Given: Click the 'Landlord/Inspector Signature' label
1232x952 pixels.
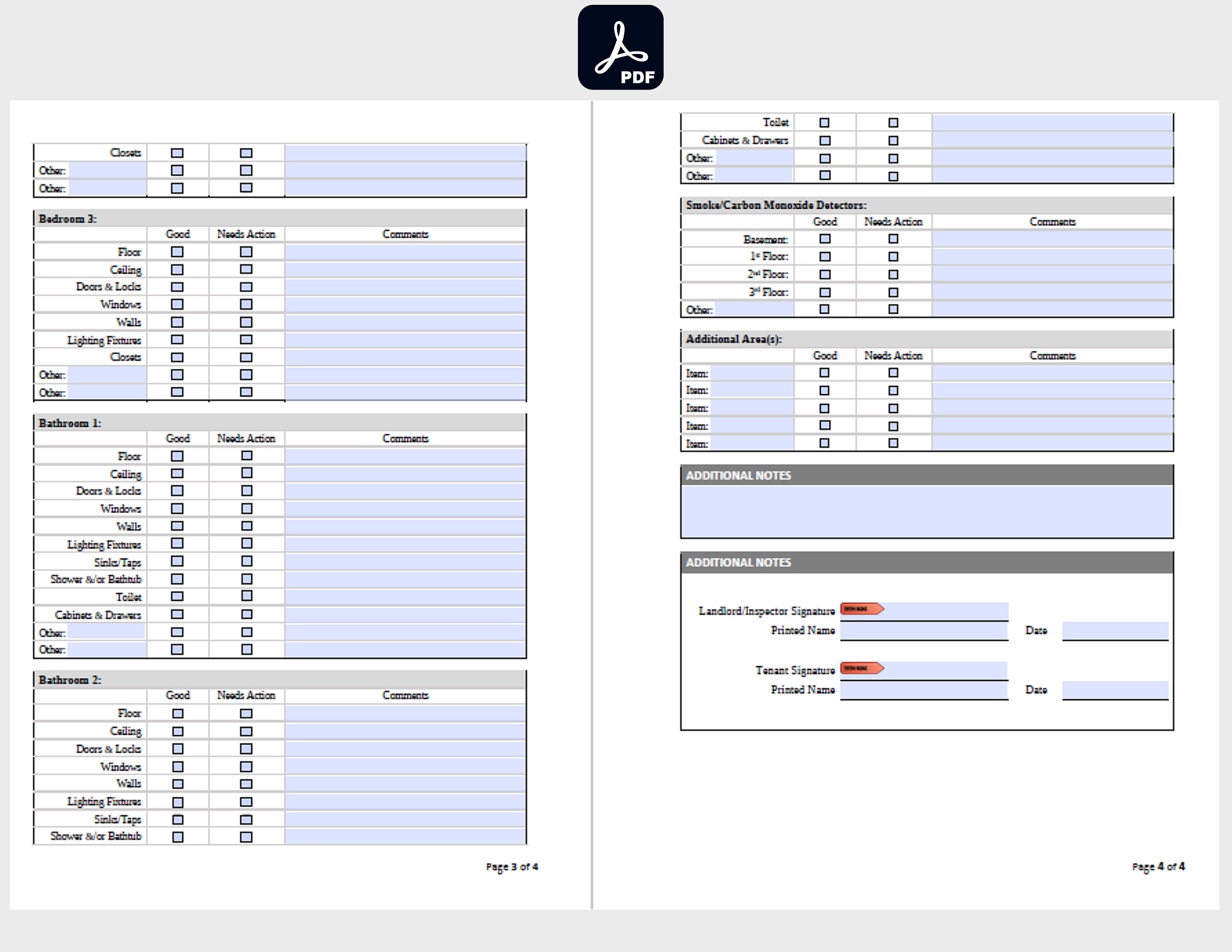Looking at the screenshot, I should pyautogui.click(x=767, y=611).
